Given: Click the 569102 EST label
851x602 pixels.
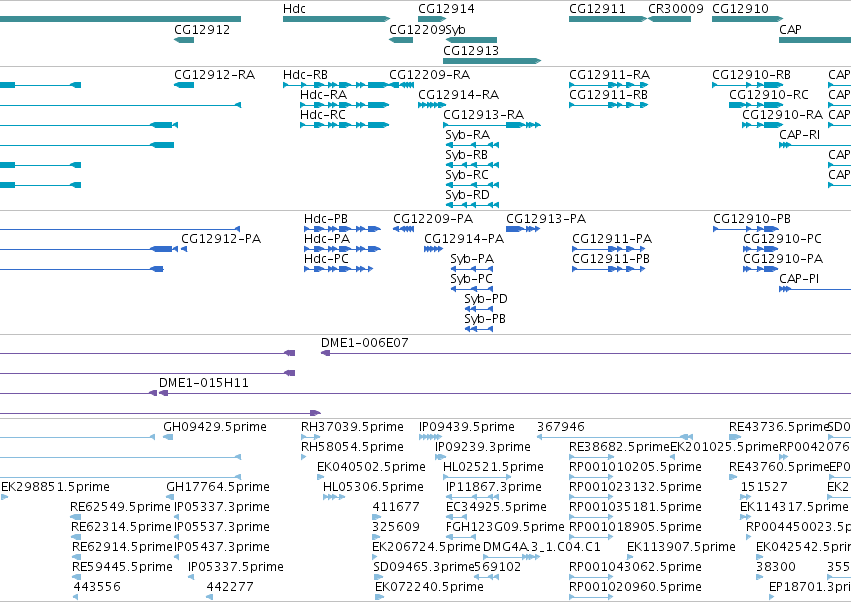Looking at the screenshot, I should click(x=498, y=568).
